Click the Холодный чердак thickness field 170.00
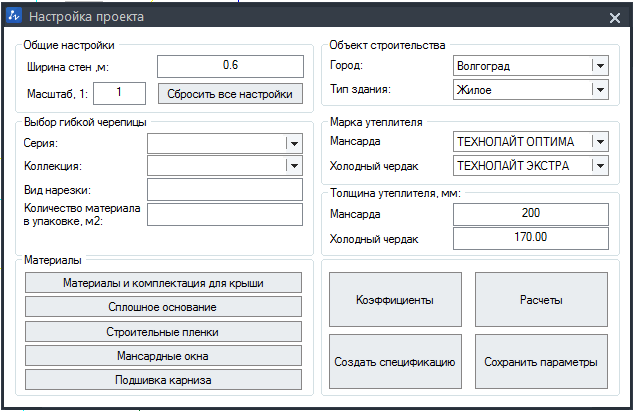This screenshot has height=411, width=639. [531, 238]
